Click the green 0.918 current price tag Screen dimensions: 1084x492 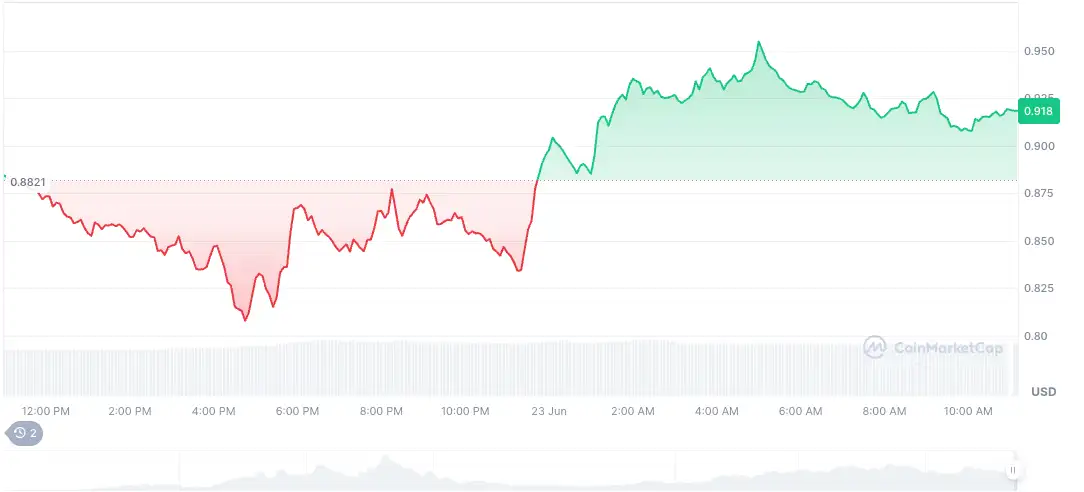(x=1038, y=112)
